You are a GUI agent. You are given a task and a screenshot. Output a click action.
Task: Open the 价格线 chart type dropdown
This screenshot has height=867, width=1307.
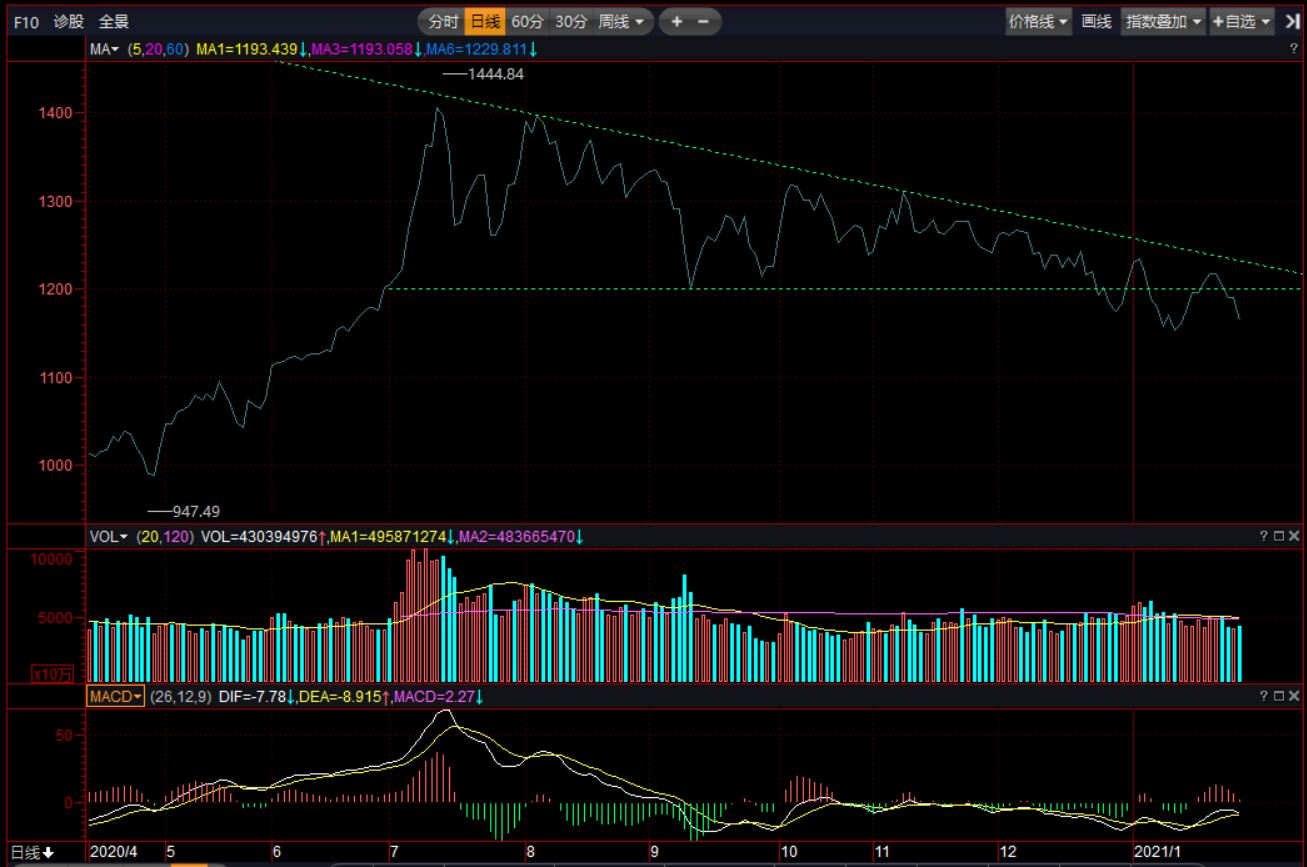tap(1038, 21)
